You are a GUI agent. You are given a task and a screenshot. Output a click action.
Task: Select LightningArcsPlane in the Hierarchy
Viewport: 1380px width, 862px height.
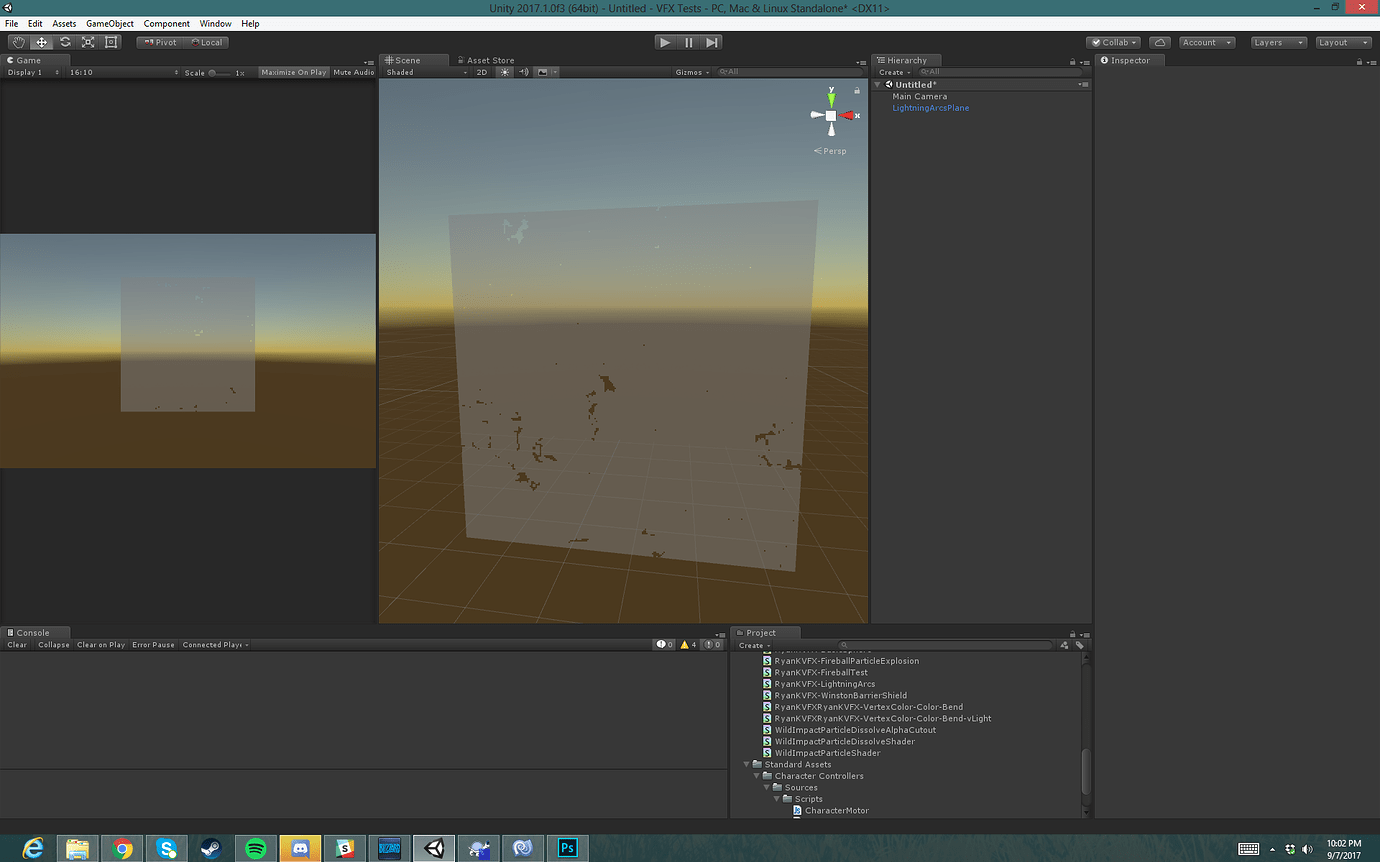click(929, 107)
